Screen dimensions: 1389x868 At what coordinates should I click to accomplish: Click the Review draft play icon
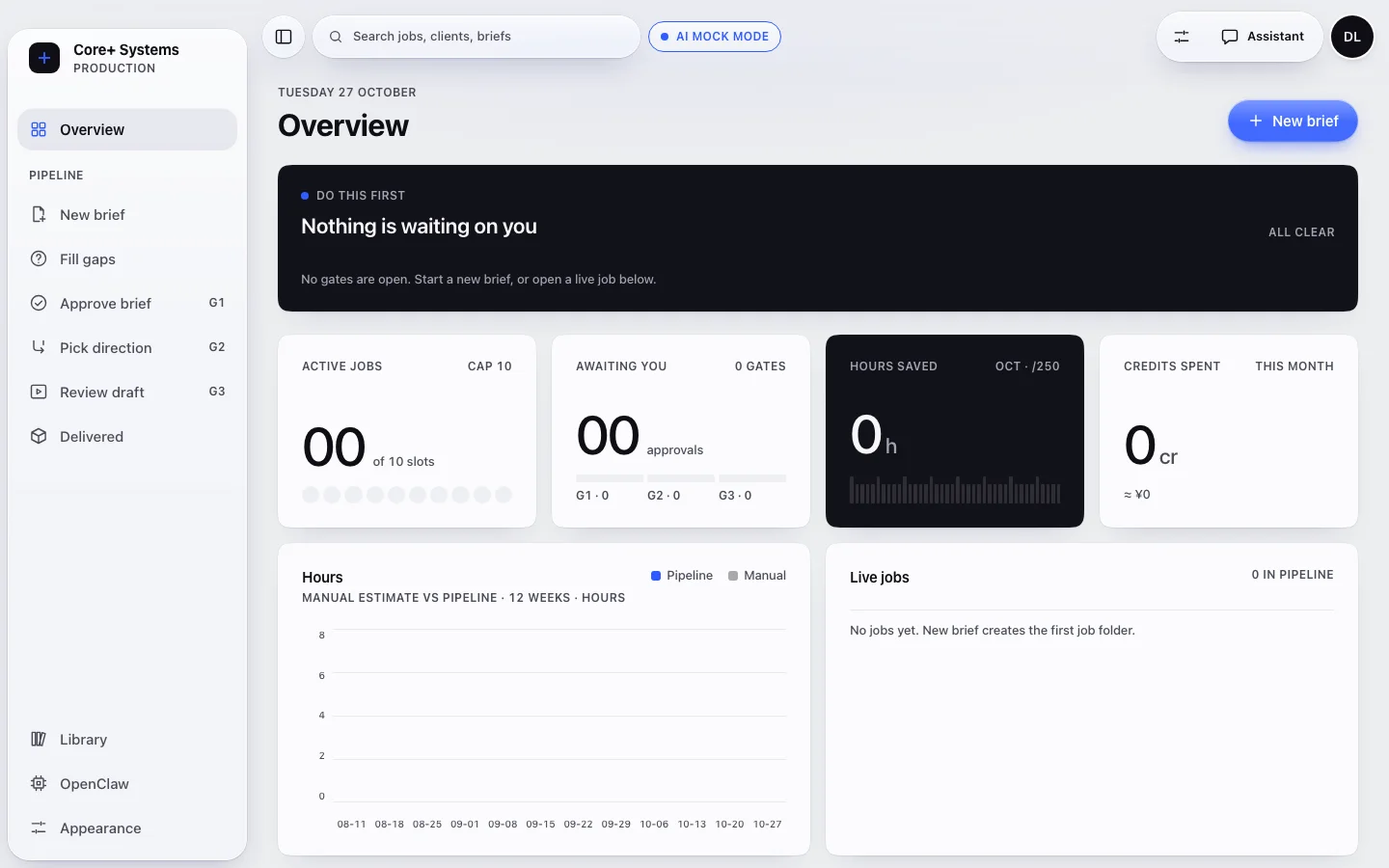(39, 392)
